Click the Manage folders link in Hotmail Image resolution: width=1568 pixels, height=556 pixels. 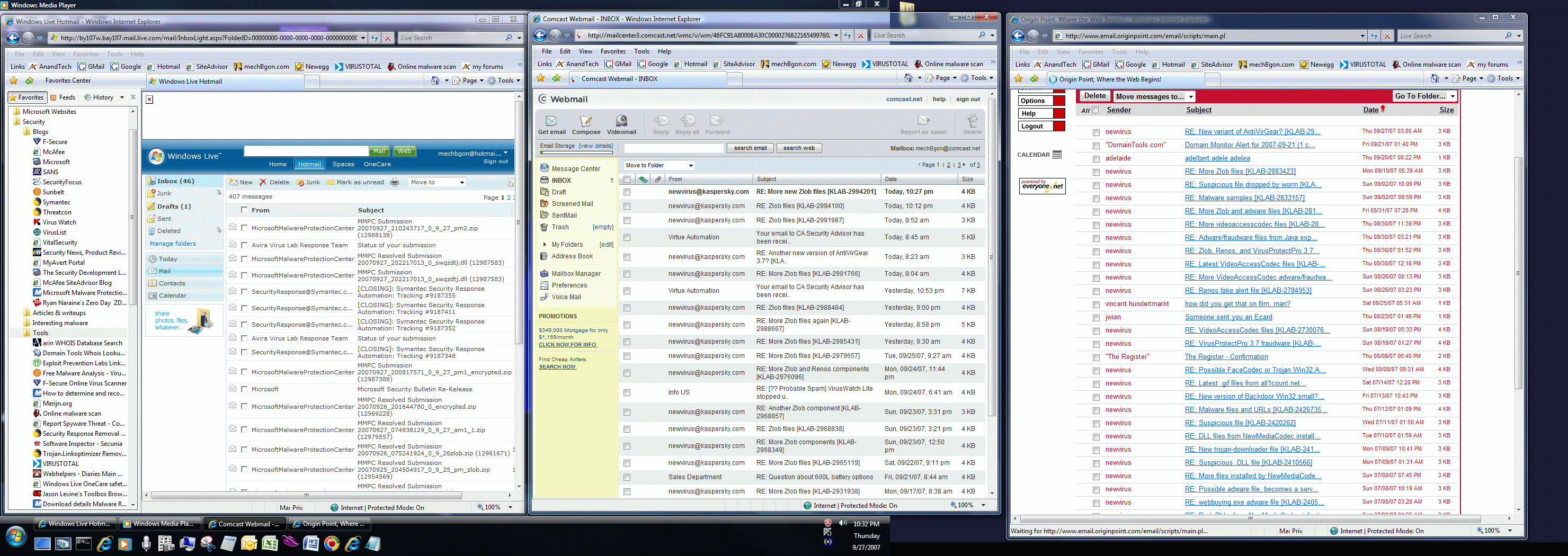[x=173, y=244]
